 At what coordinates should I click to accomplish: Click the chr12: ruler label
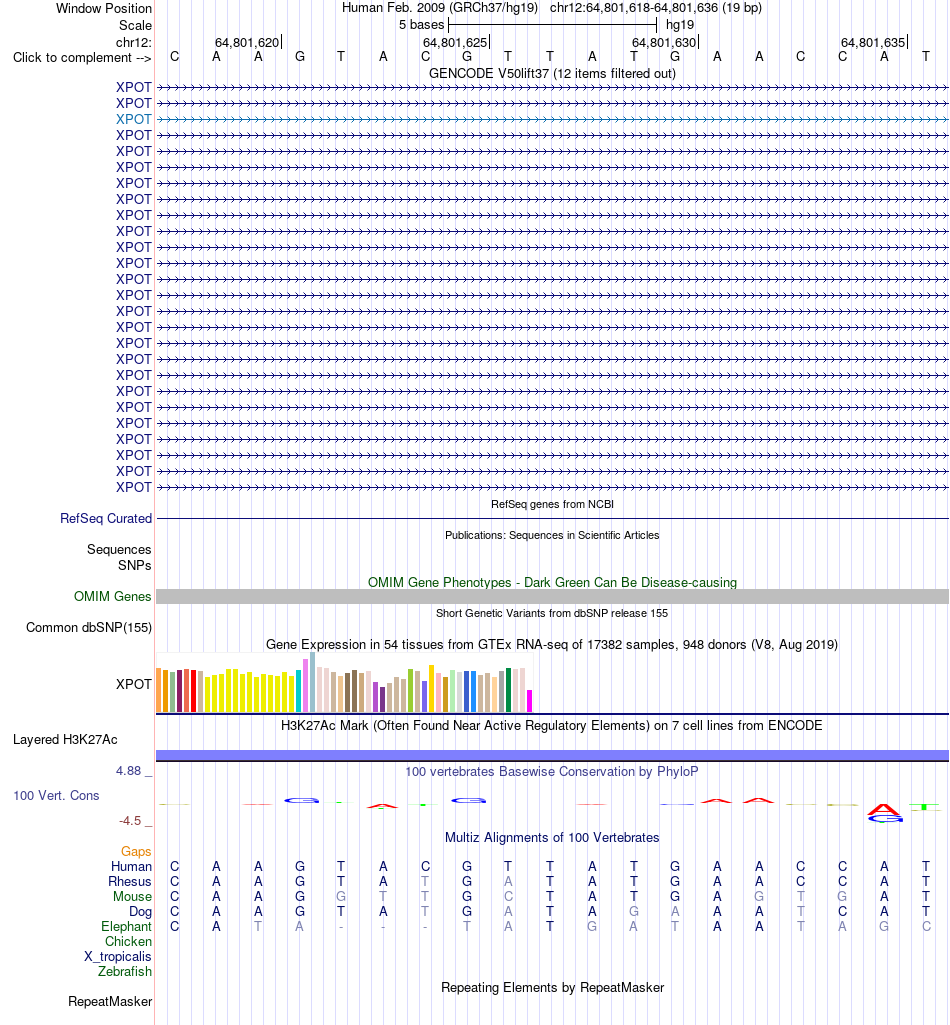click(x=134, y=42)
